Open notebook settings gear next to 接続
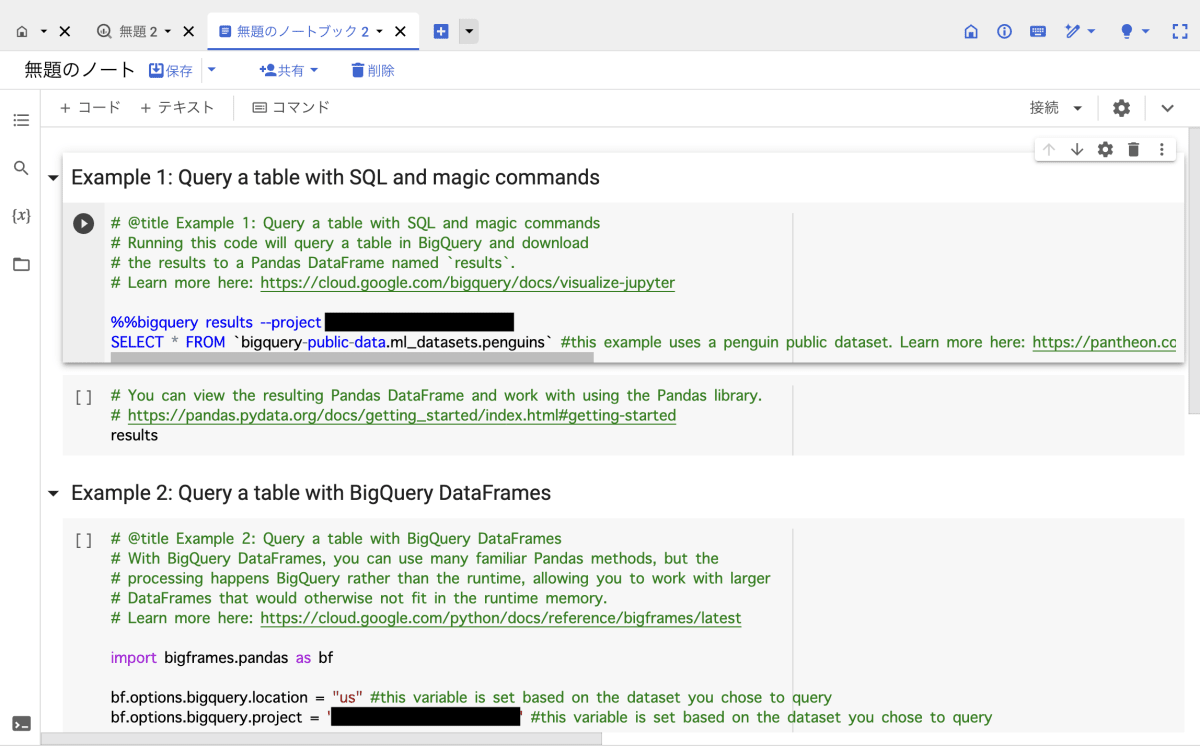The image size is (1200, 747). pyautogui.click(x=1122, y=108)
